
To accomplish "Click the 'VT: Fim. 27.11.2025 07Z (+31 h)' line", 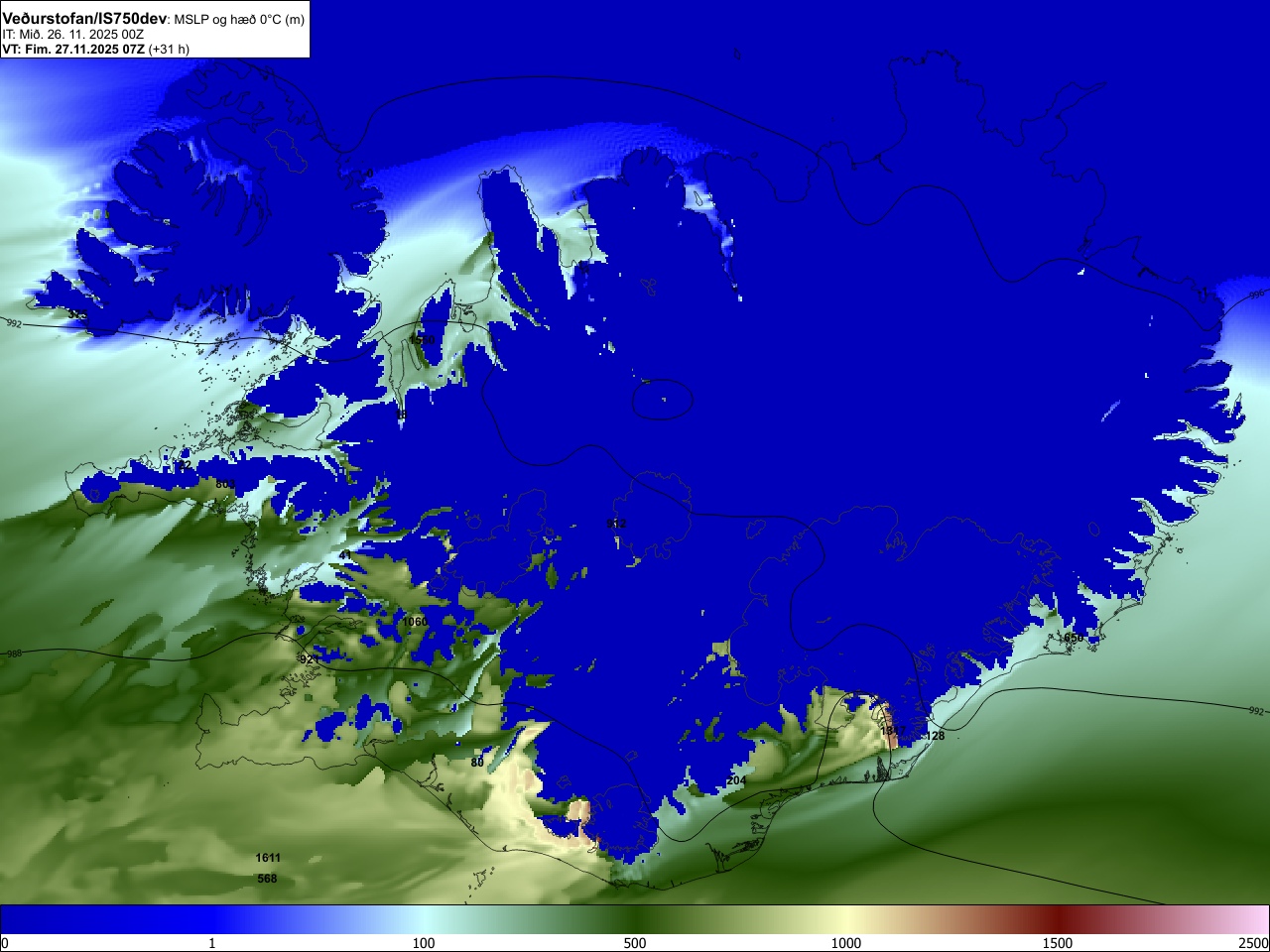I will [x=95, y=49].
